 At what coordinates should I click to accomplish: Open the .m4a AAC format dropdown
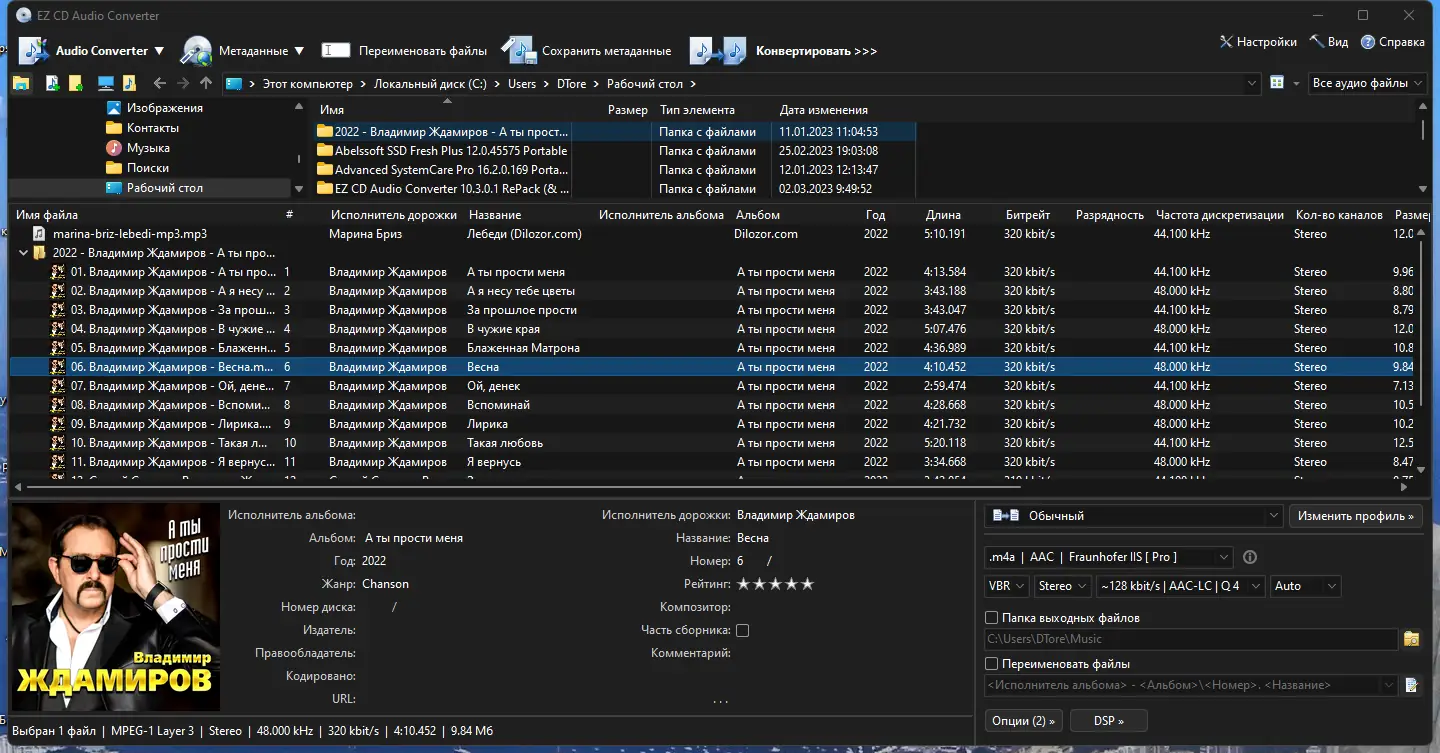tap(1108, 557)
